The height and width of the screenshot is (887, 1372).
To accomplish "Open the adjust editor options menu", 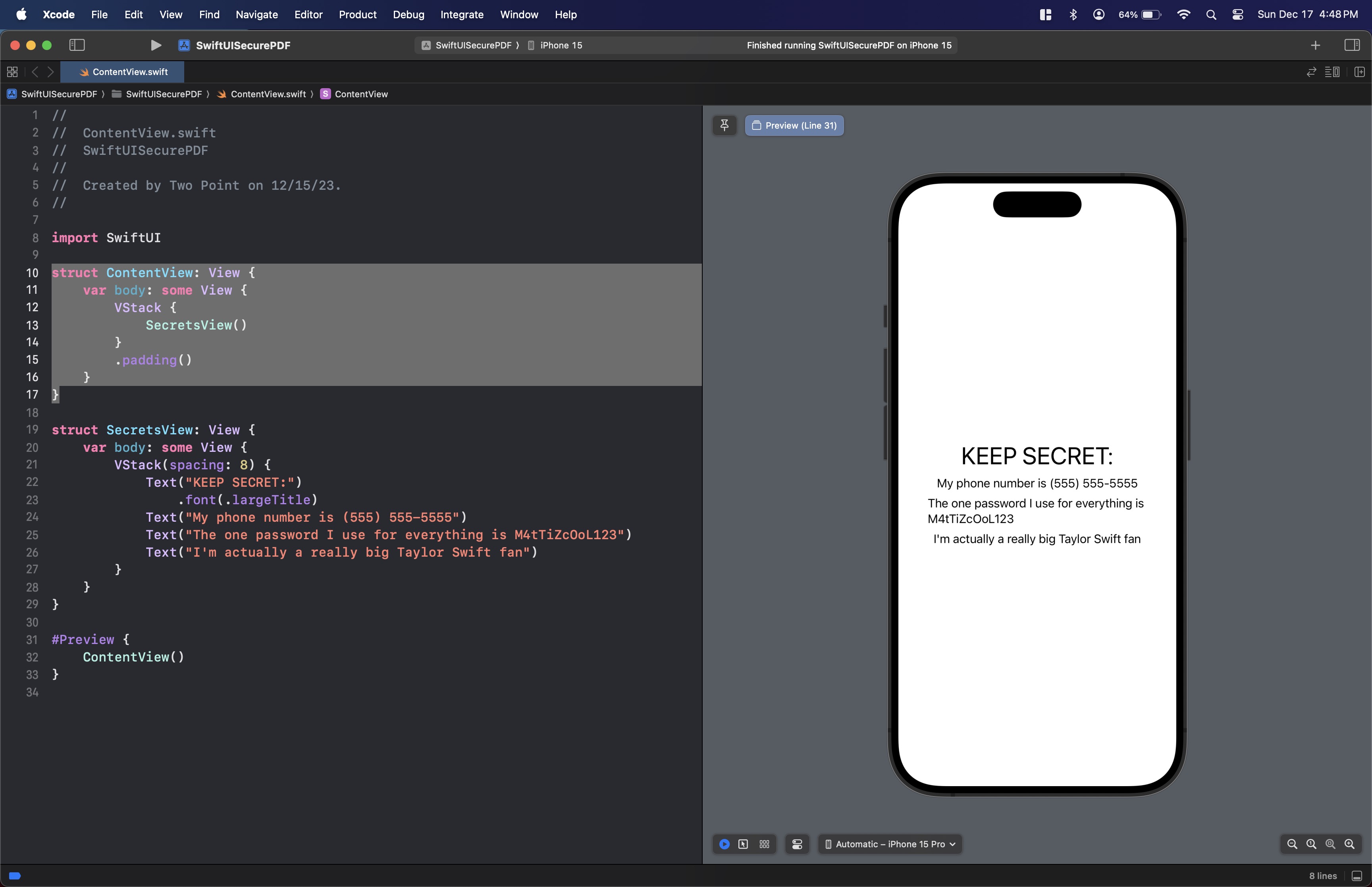I will tap(1332, 71).
